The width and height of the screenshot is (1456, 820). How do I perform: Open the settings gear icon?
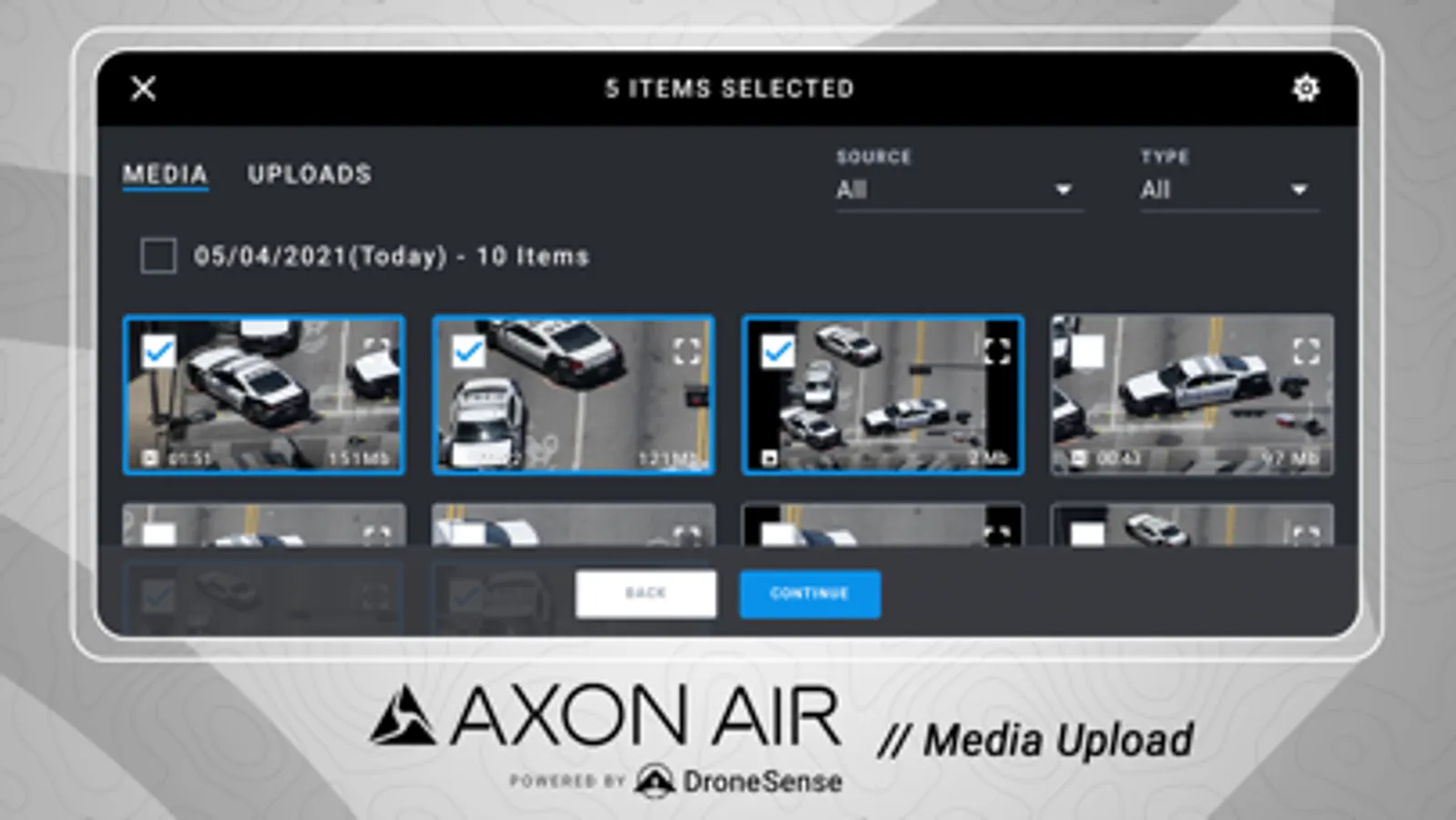point(1306,88)
